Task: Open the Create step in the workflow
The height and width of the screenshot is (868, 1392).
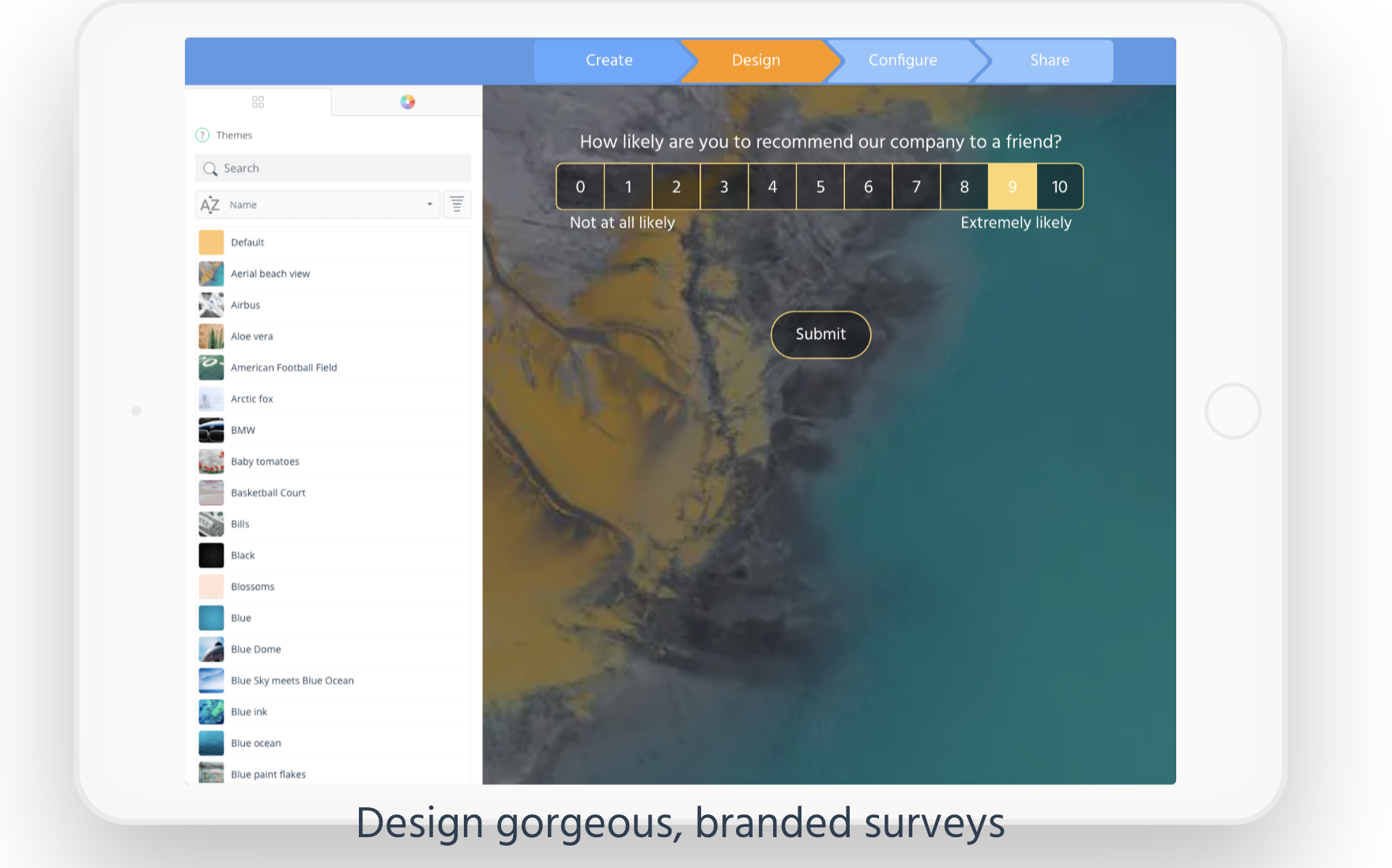Action: pos(608,60)
